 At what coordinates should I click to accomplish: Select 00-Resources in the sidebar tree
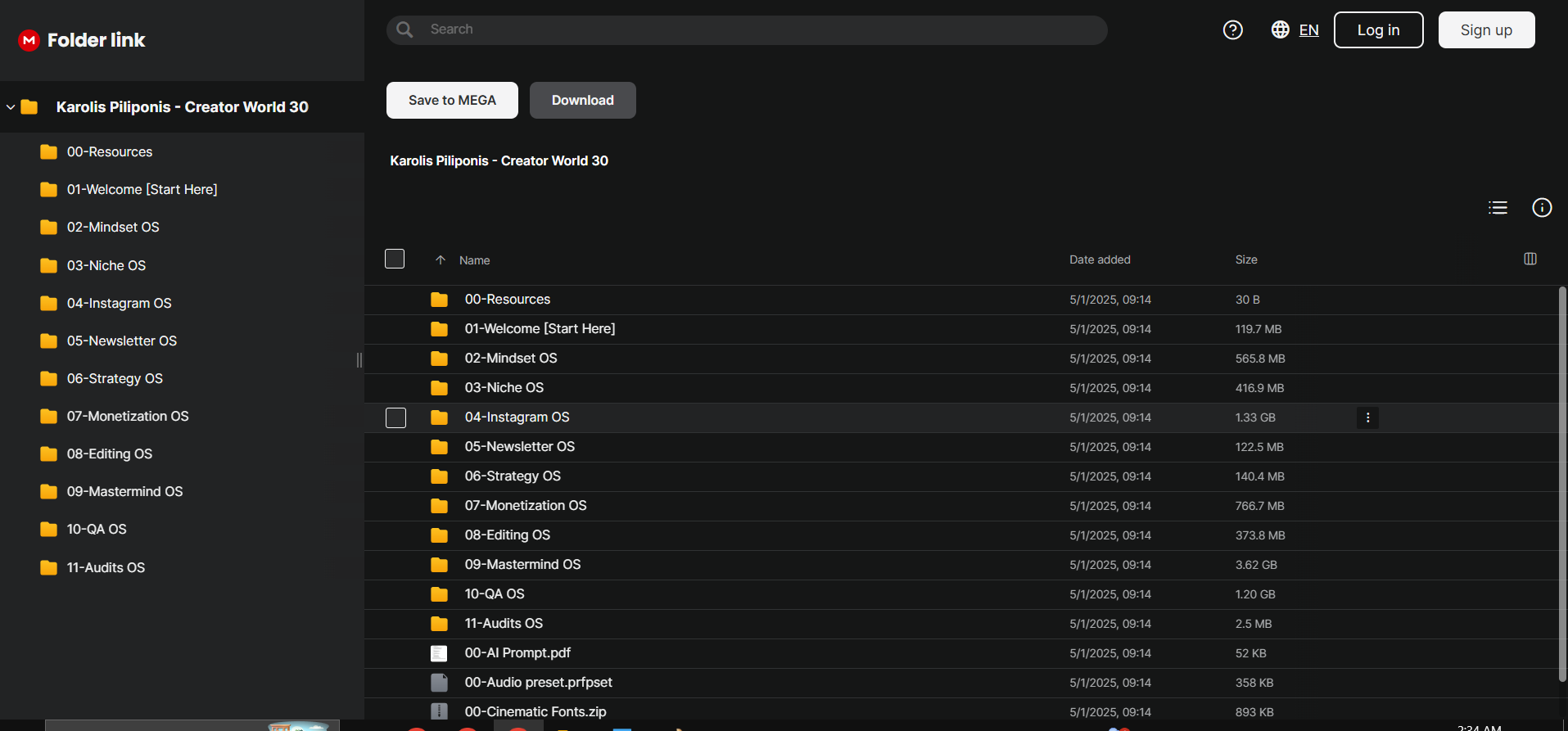click(110, 152)
